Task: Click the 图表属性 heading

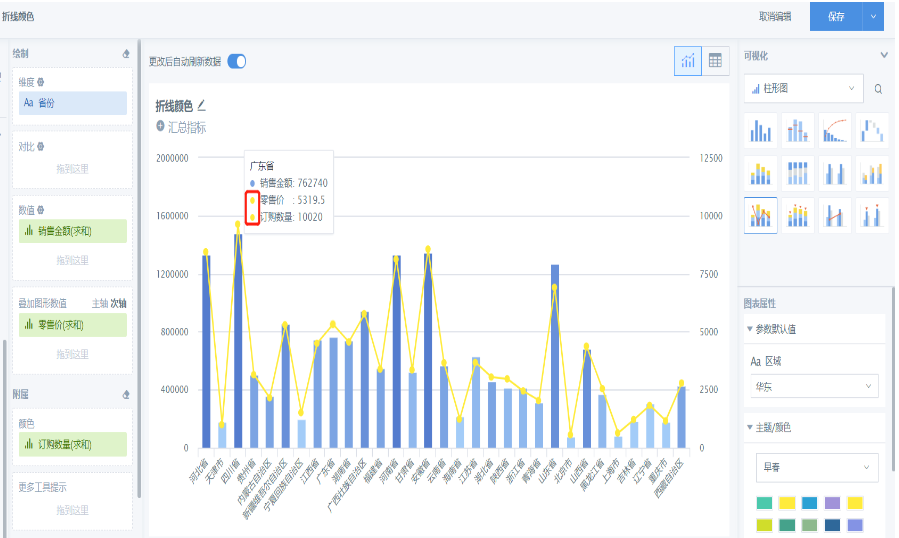Action: coord(760,303)
